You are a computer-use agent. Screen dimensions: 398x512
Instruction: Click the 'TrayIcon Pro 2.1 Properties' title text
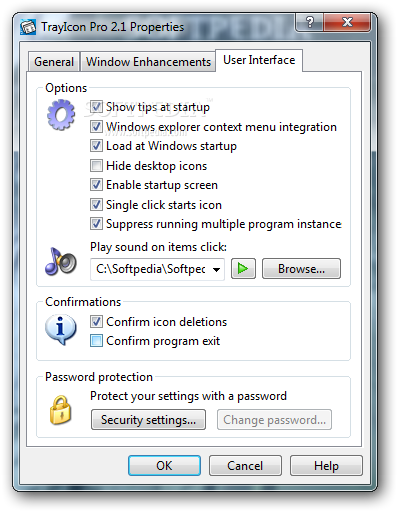point(113,27)
